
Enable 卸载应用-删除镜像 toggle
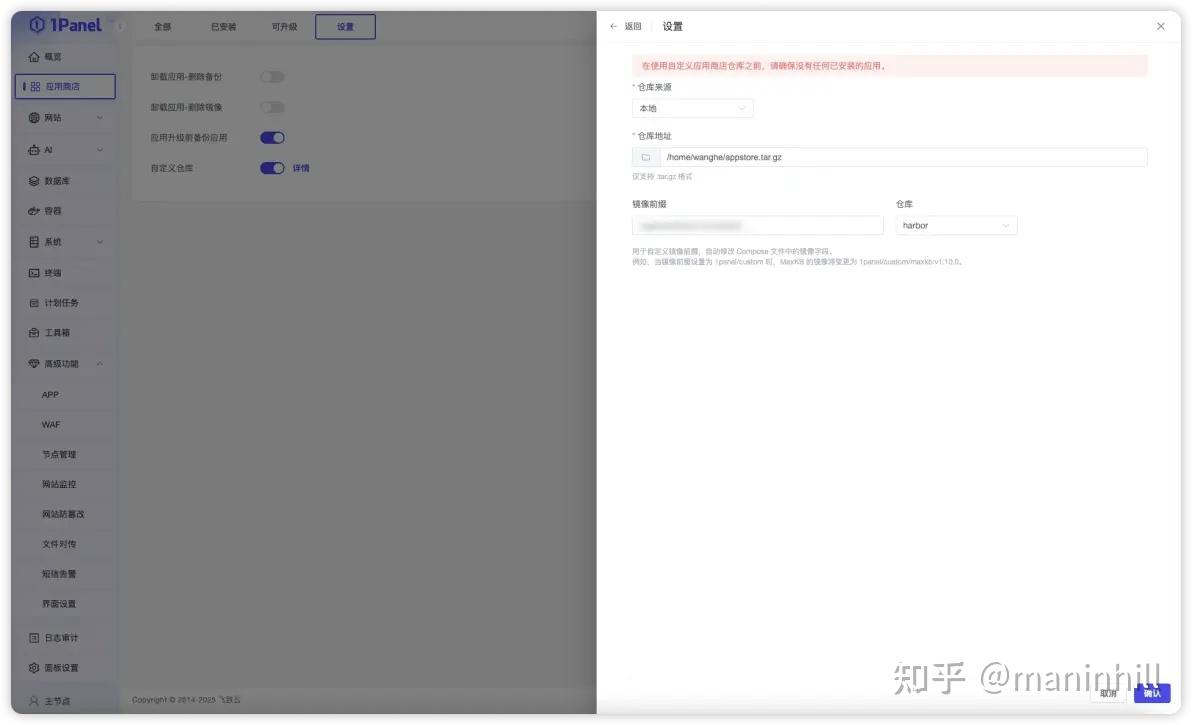(271, 106)
